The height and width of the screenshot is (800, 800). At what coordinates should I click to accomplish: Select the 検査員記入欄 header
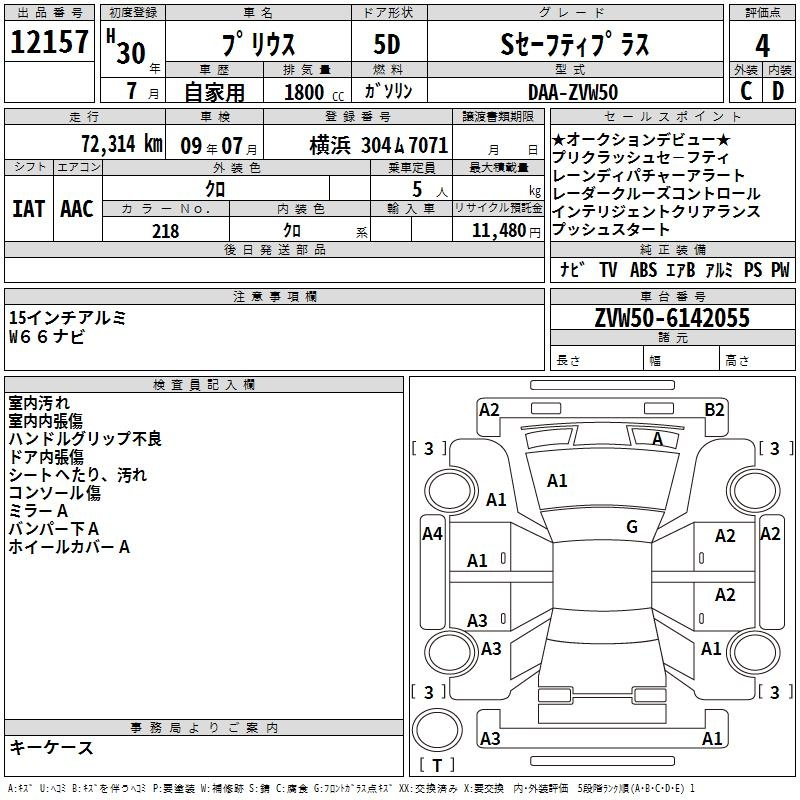click(x=204, y=384)
